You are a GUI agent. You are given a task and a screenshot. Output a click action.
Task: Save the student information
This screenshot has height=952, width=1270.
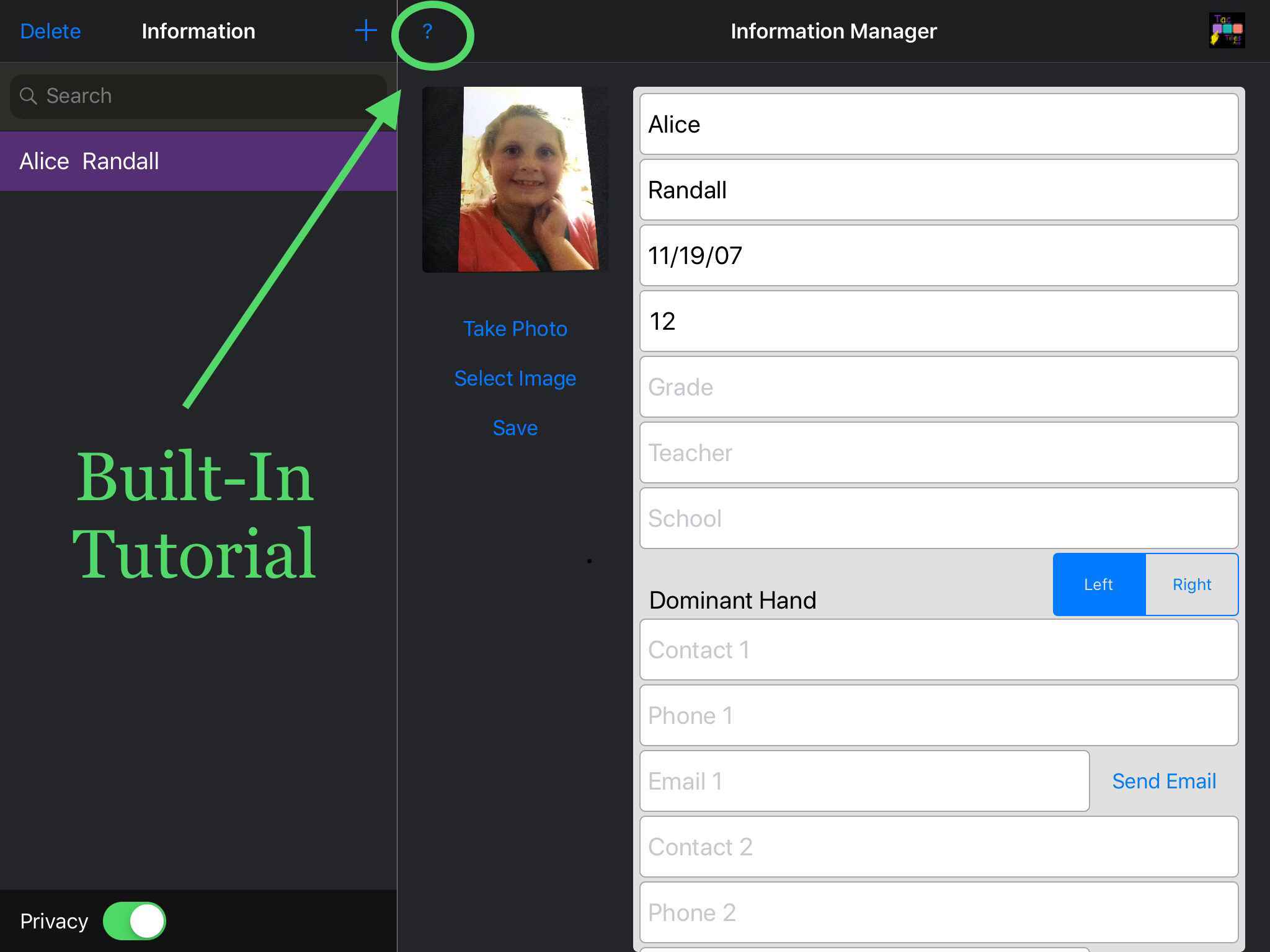(515, 428)
